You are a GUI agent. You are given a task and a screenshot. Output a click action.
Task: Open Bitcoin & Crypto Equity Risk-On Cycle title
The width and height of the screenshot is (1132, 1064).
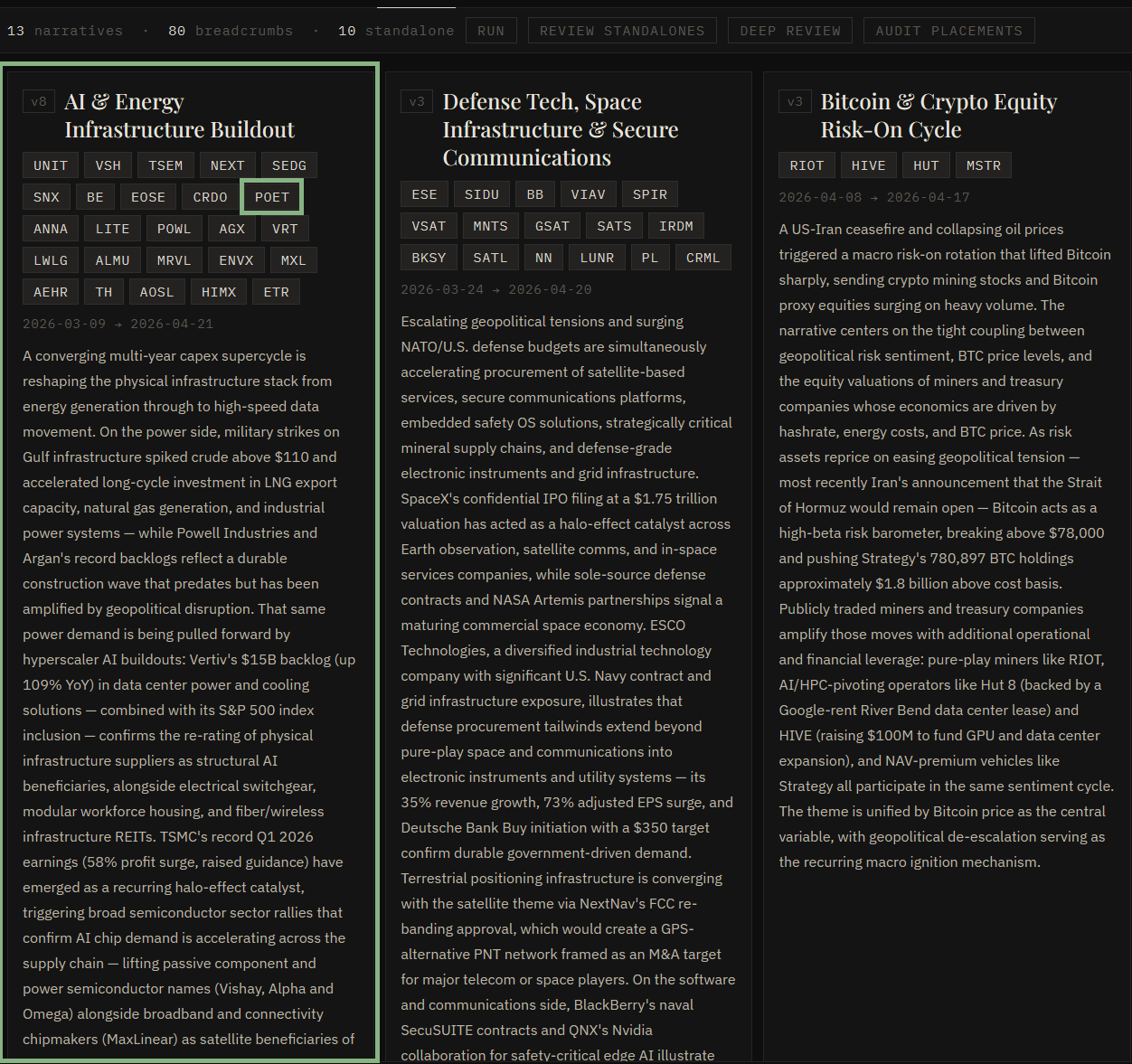939,116
